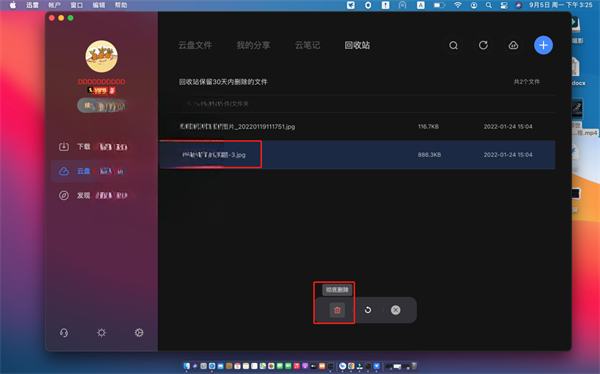This screenshot has height=374, width=600.
Task: Click date of the 886.3KB file
Action: (508, 155)
